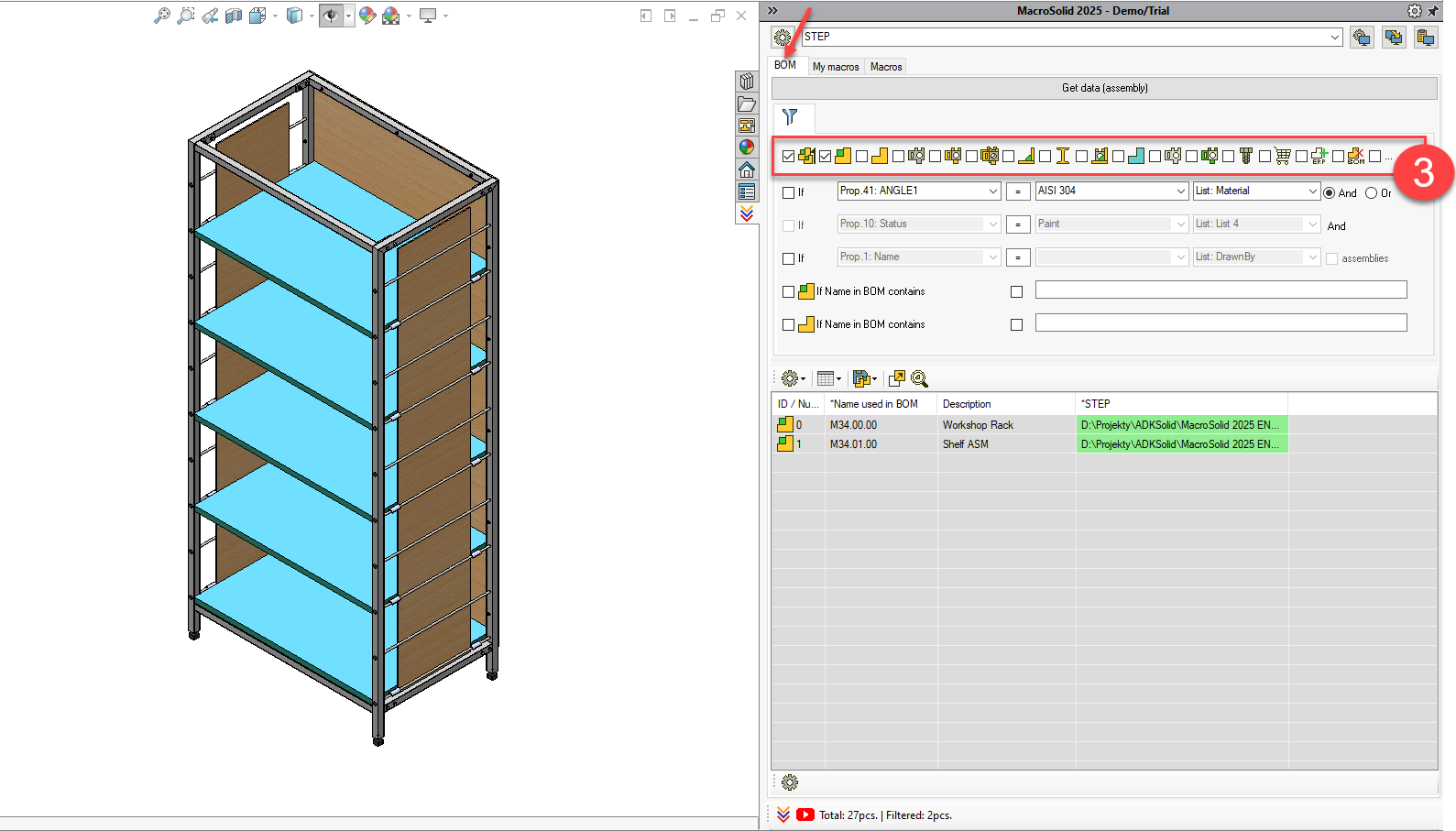Click the Description column header

click(1006, 404)
